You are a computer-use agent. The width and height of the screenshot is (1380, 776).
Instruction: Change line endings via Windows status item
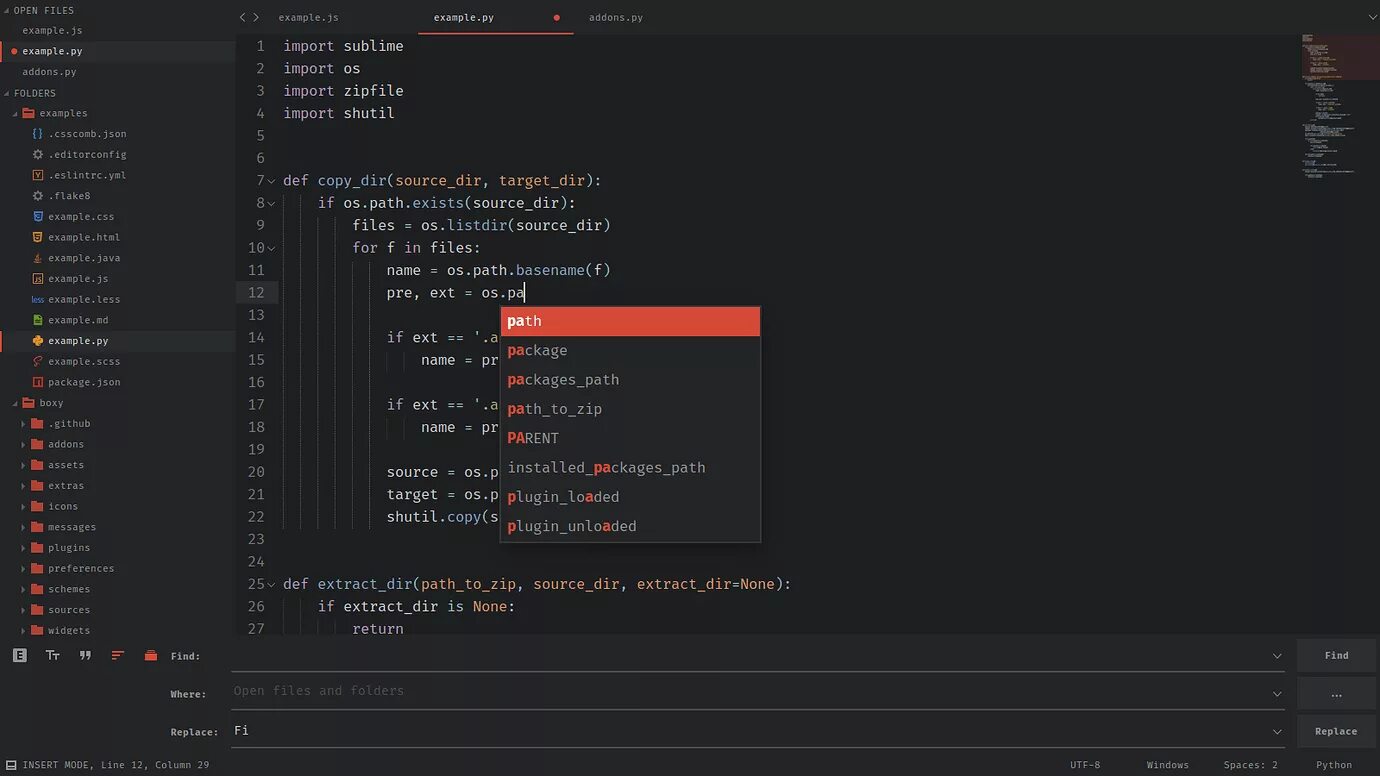1168,765
